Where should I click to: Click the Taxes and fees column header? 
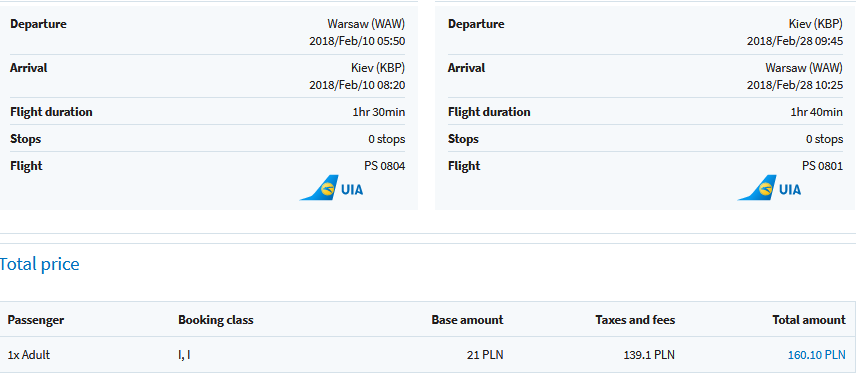(x=635, y=320)
